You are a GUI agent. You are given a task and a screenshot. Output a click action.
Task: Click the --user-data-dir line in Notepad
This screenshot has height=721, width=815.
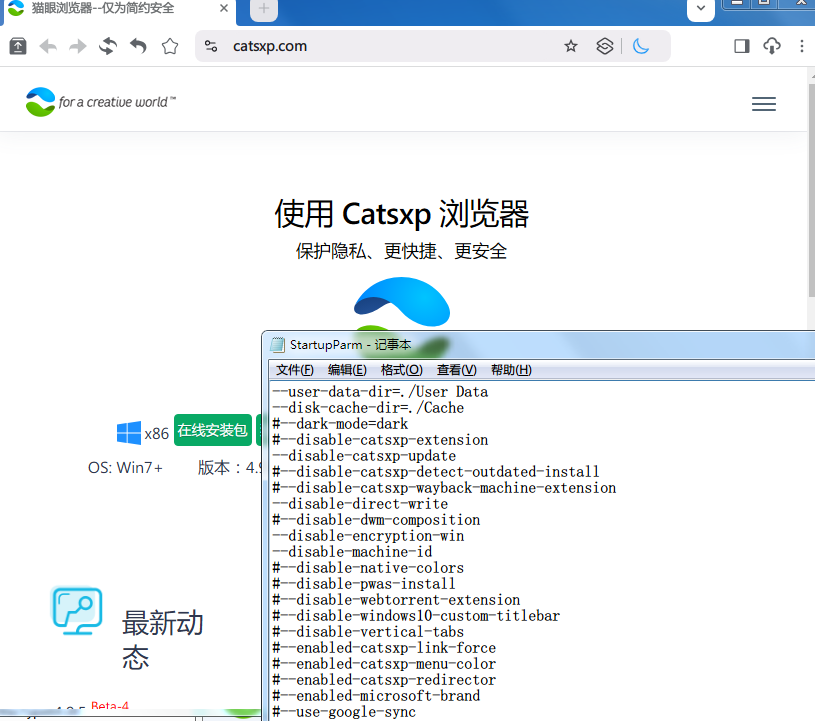pyautogui.click(x=380, y=392)
